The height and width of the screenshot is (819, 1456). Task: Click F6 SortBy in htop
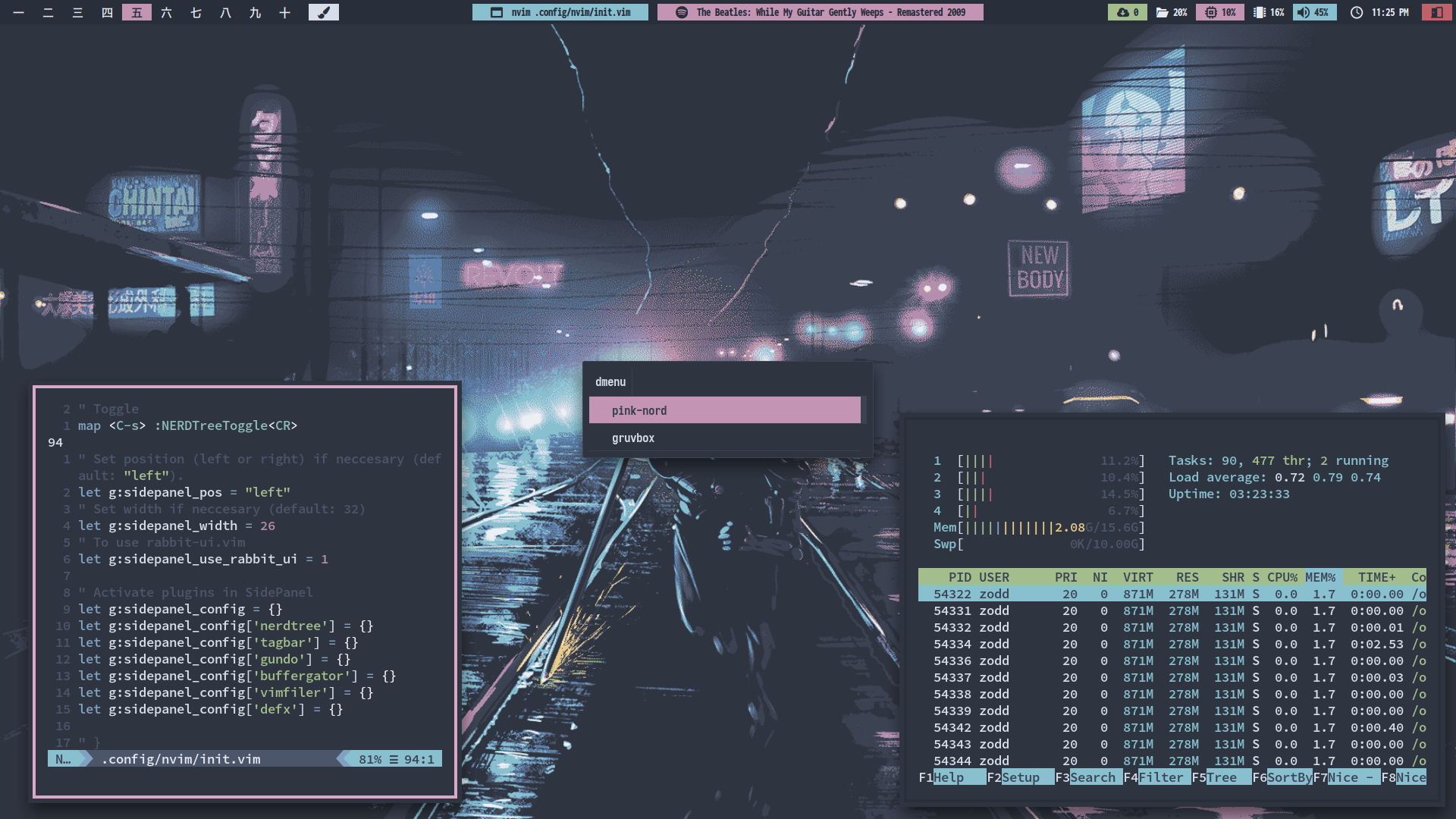coord(1288,777)
